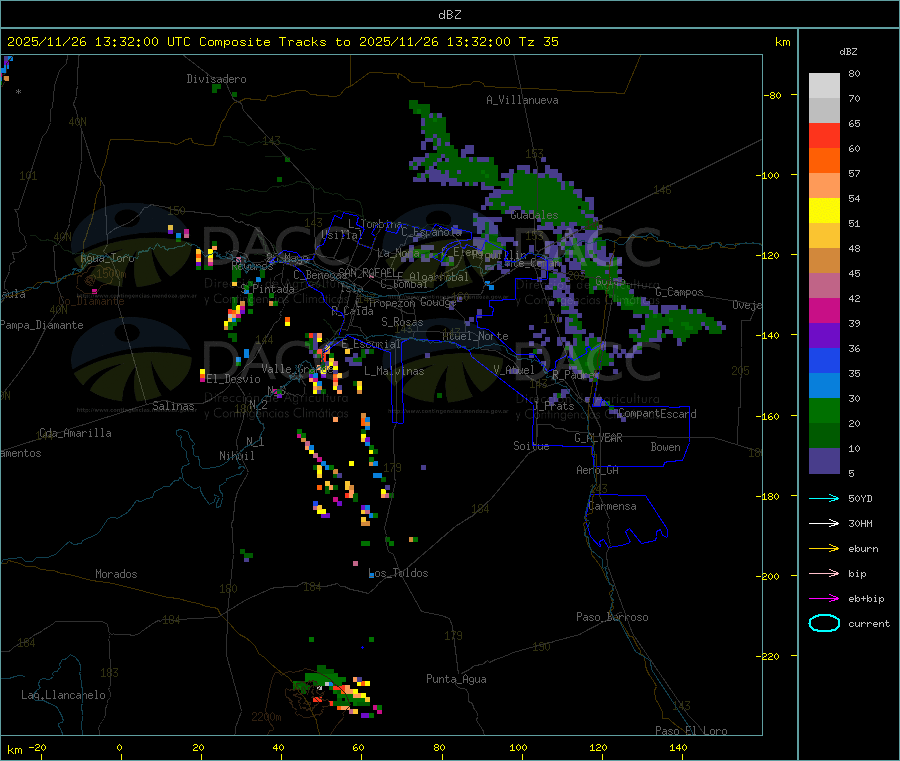This screenshot has width=900, height=761.
Task: Select the purple 10 dBZ legend swatch
Action: [824, 460]
